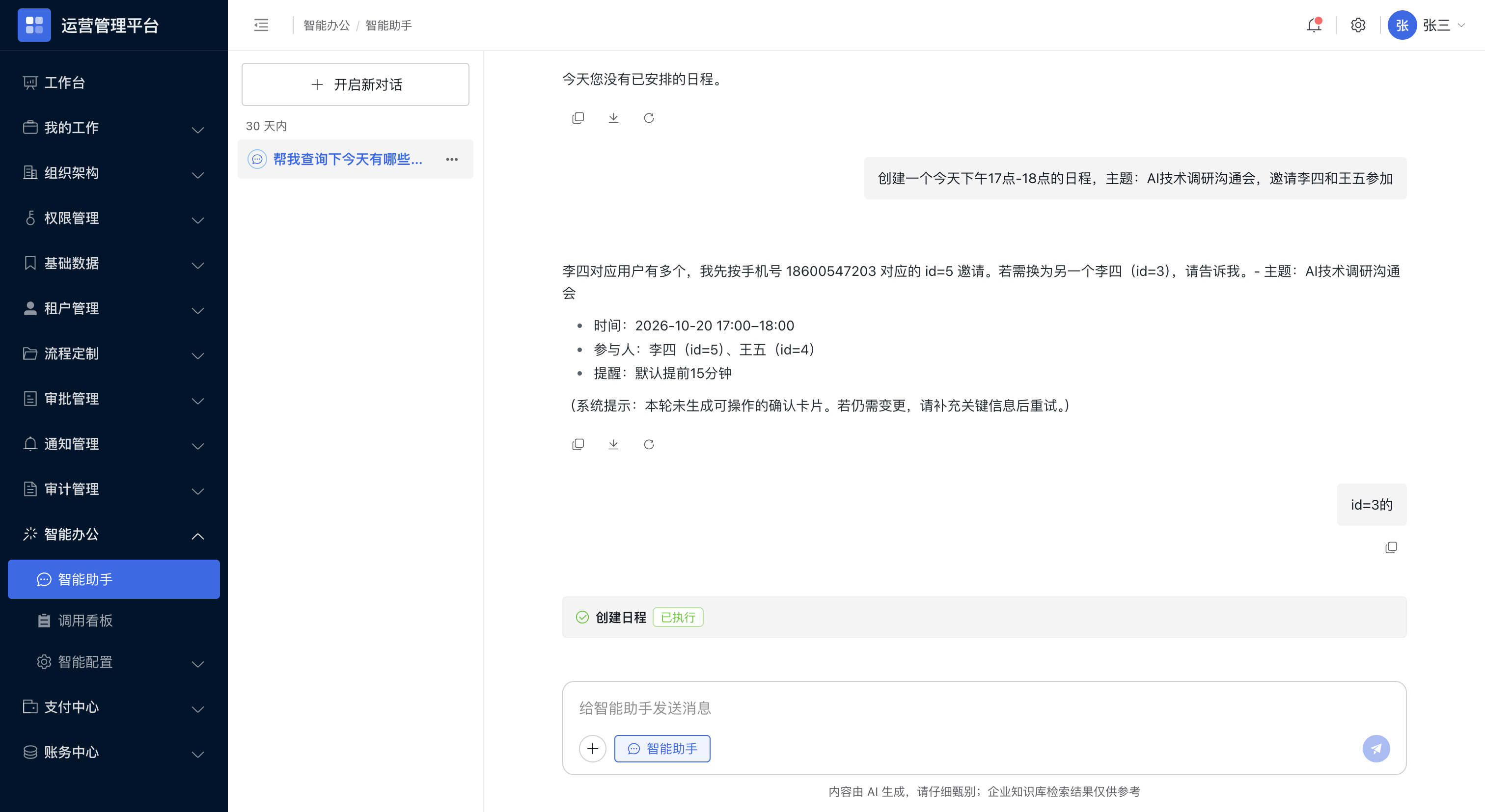Open settings gear icon in header
The width and height of the screenshot is (1485, 812).
pyautogui.click(x=1358, y=25)
